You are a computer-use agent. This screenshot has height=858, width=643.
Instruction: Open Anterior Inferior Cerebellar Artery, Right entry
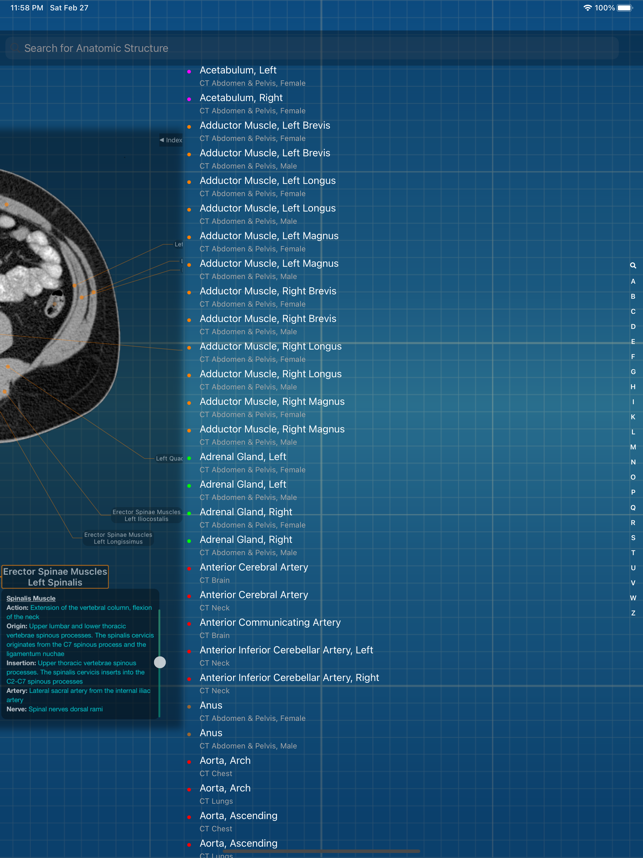(x=289, y=678)
